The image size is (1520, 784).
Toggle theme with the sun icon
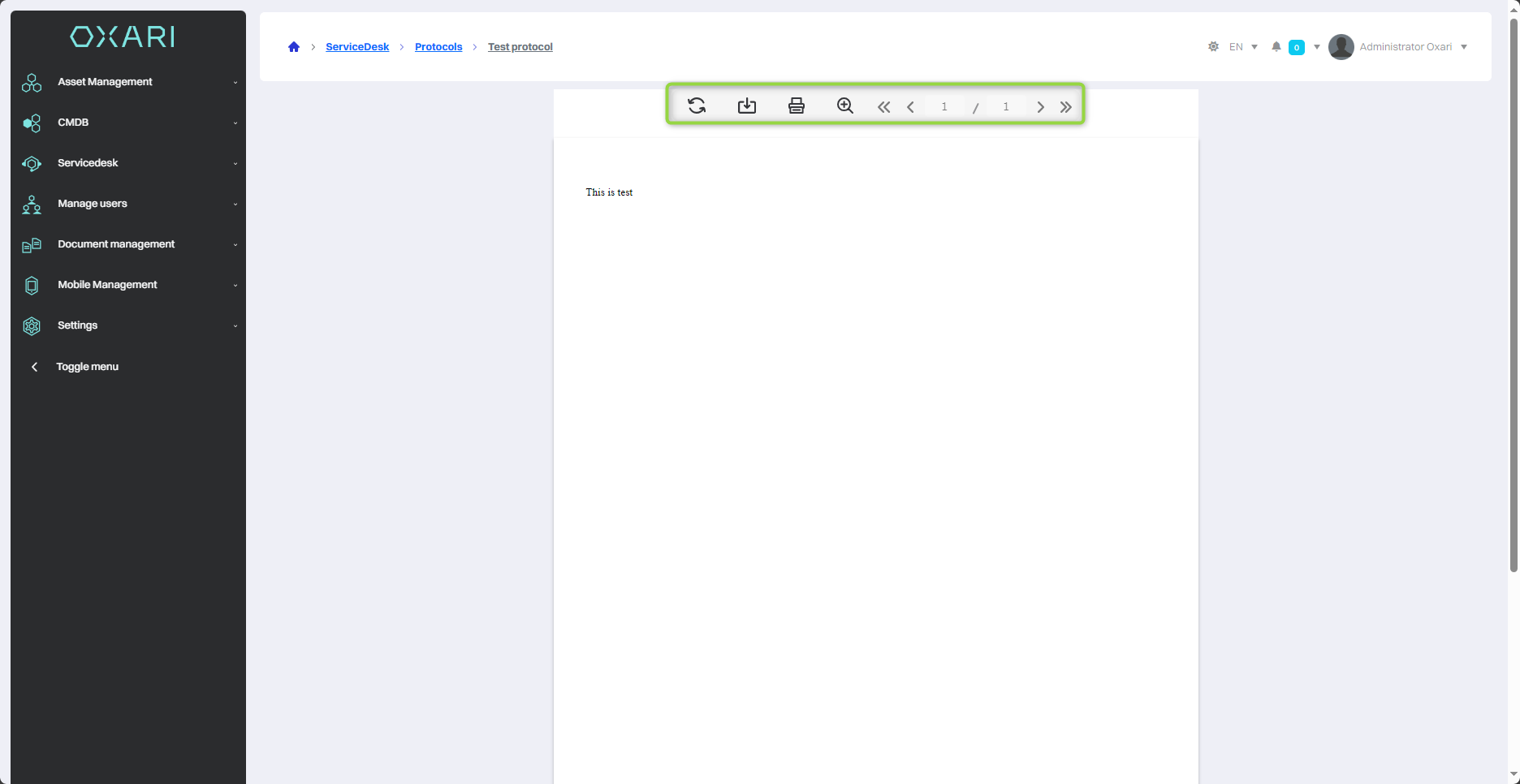pyautogui.click(x=1213, y=47)
